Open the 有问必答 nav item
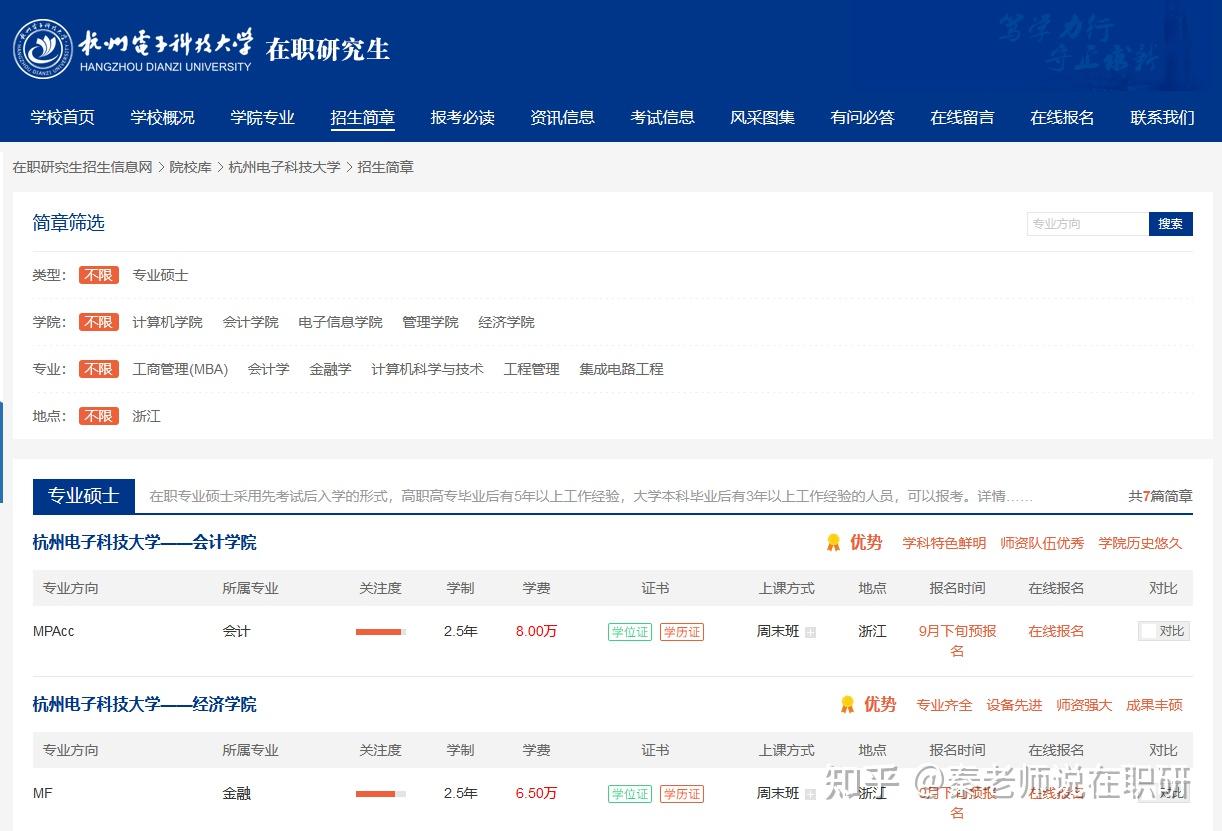 863,117
